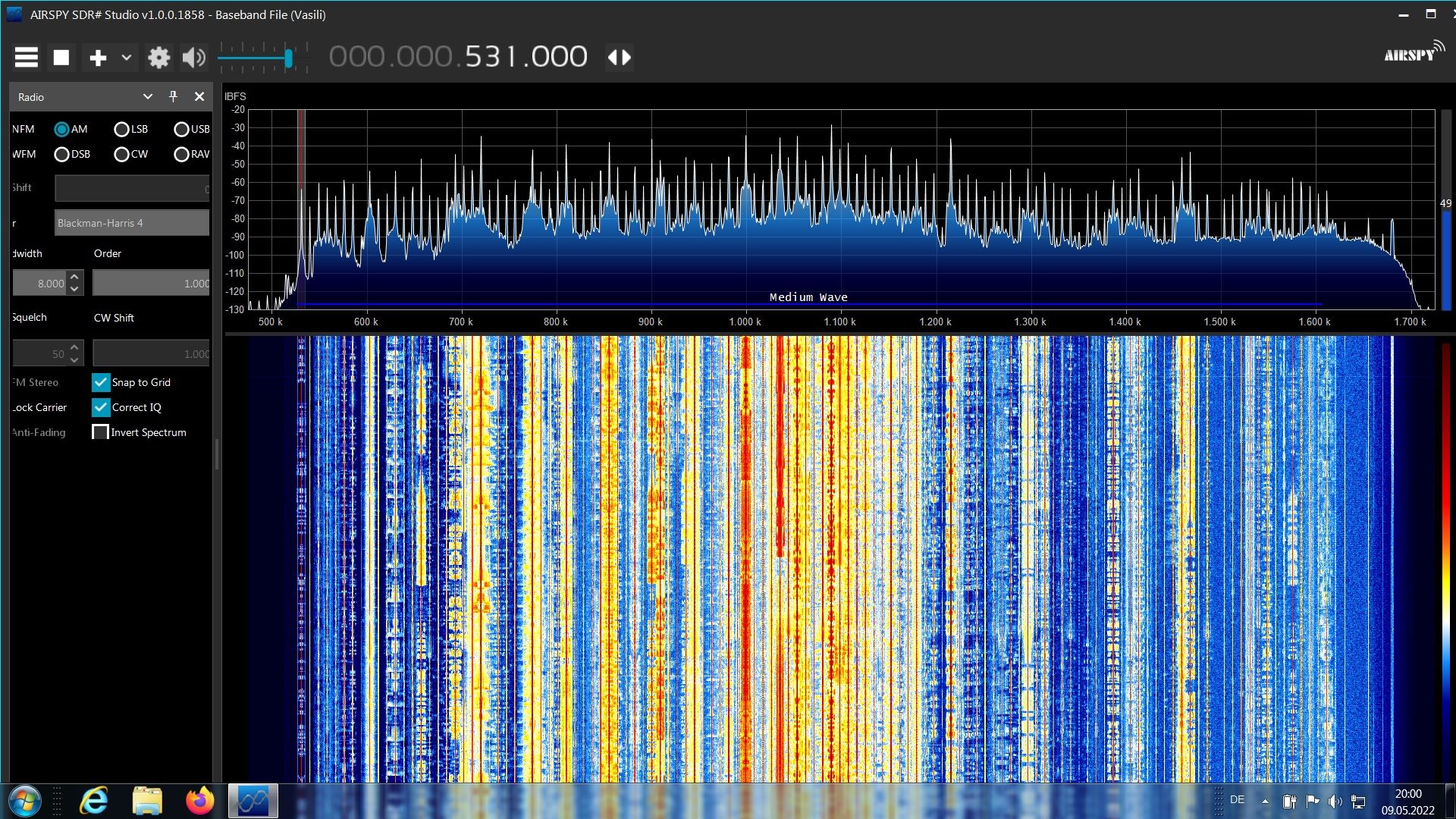Adjust the audio volume slider
This screenshot has width=1456, height=819.
coord(288,58)
